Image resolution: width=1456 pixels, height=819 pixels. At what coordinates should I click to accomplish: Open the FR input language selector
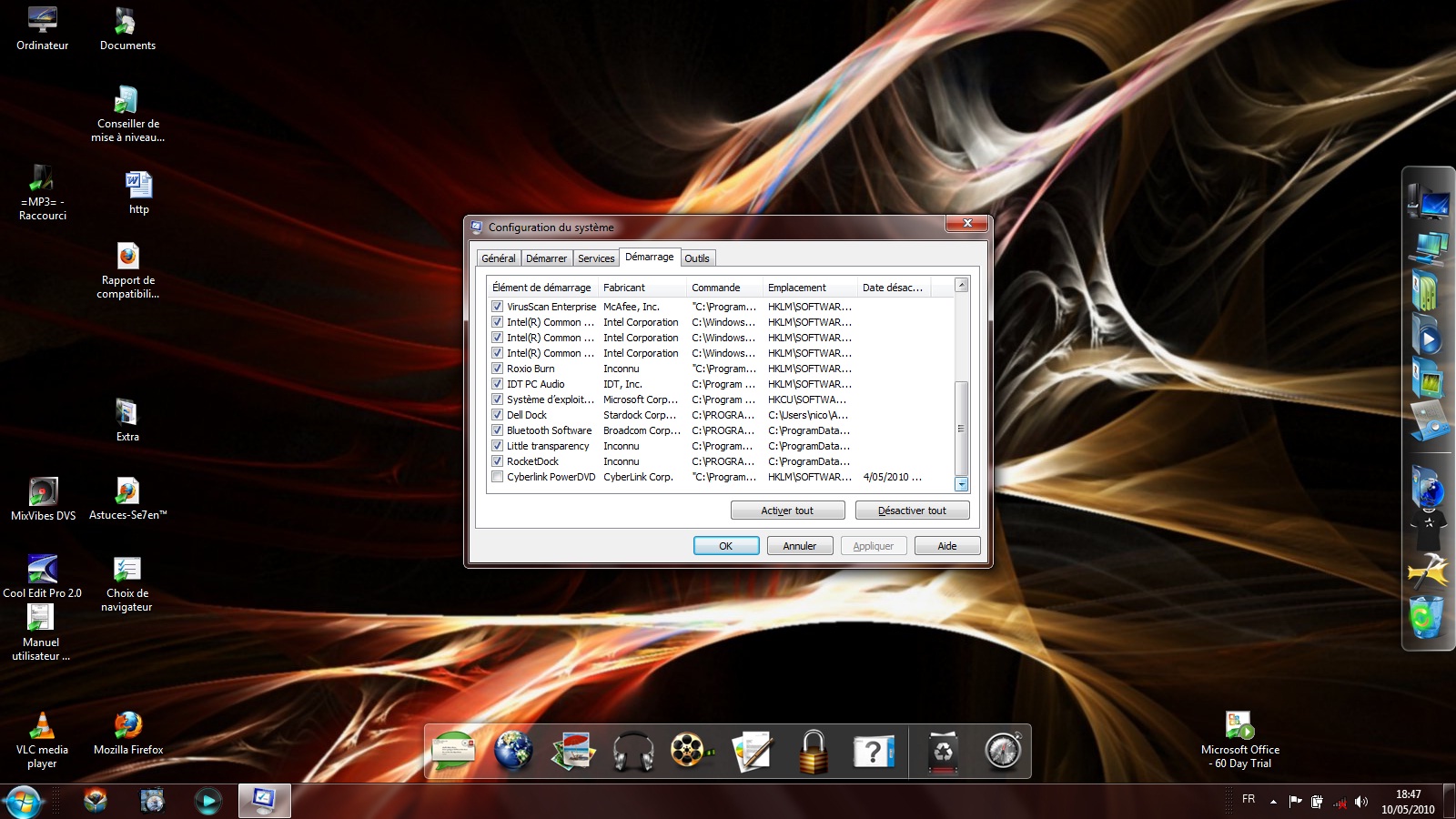1249,799
